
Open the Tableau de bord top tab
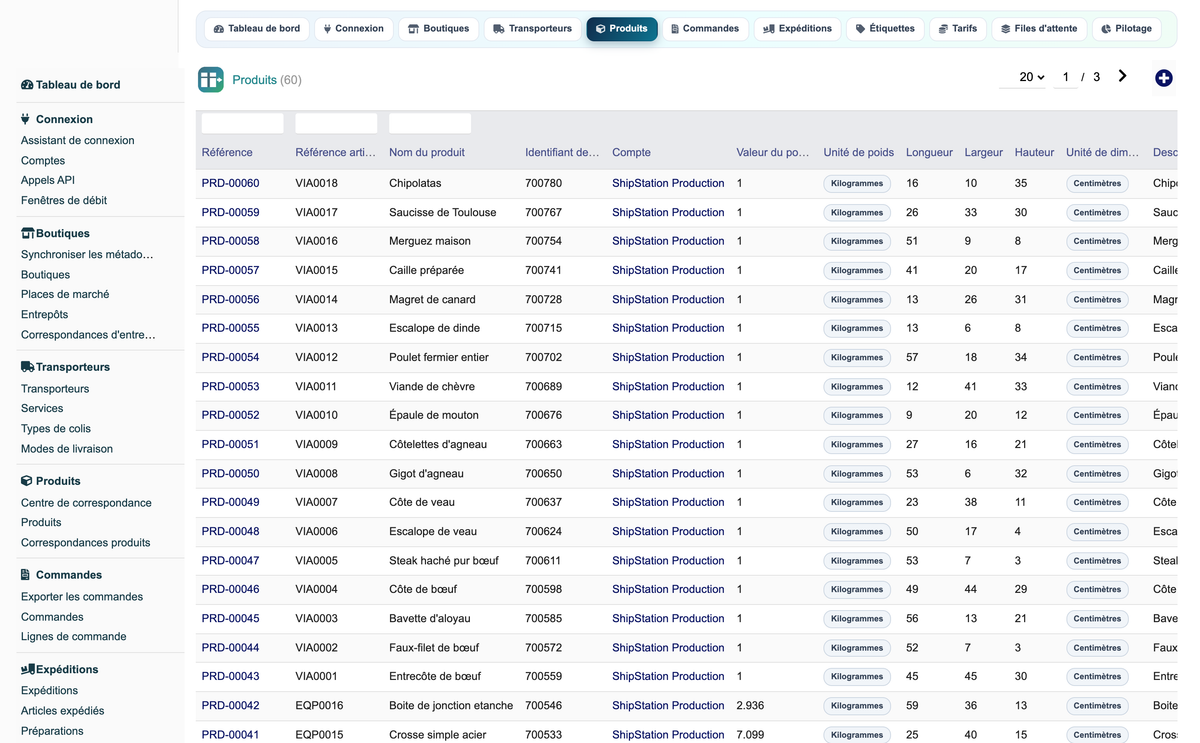(x=257, y=29)
